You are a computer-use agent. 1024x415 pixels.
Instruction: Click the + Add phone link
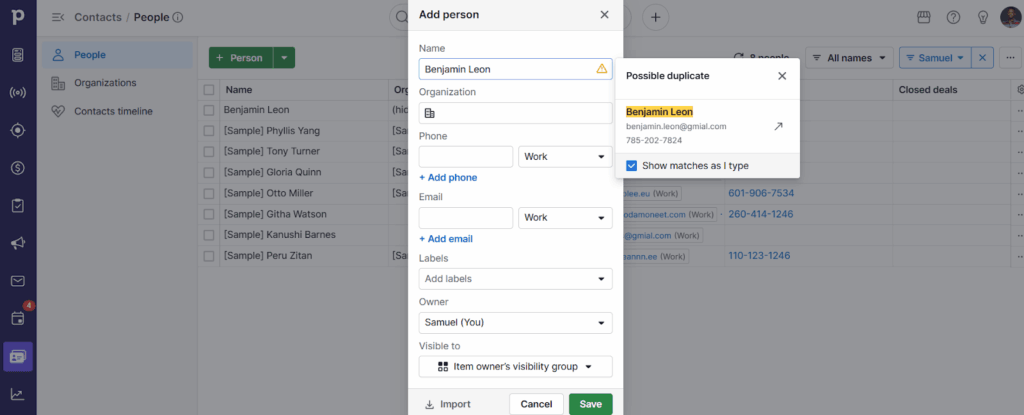coord(448,178)
